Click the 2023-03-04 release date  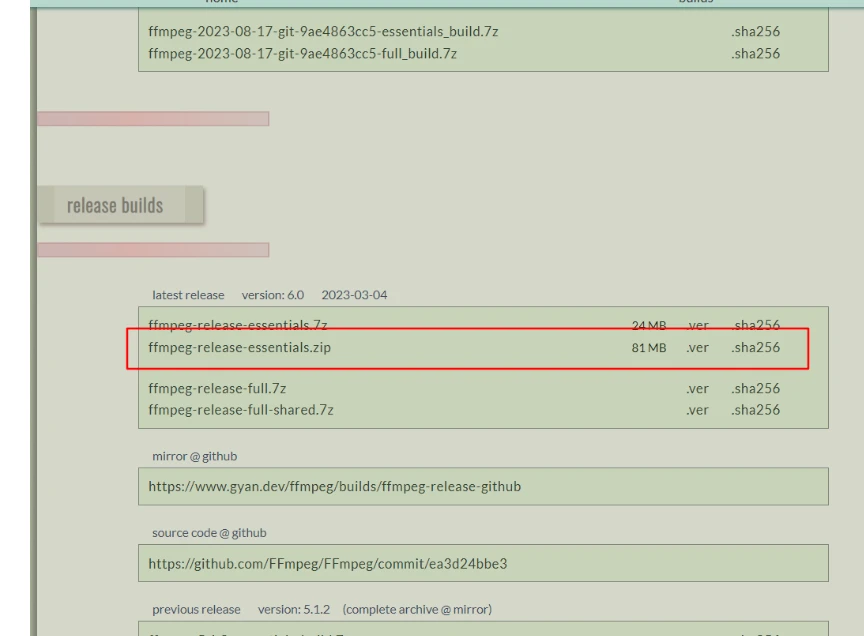pos(354,295)
